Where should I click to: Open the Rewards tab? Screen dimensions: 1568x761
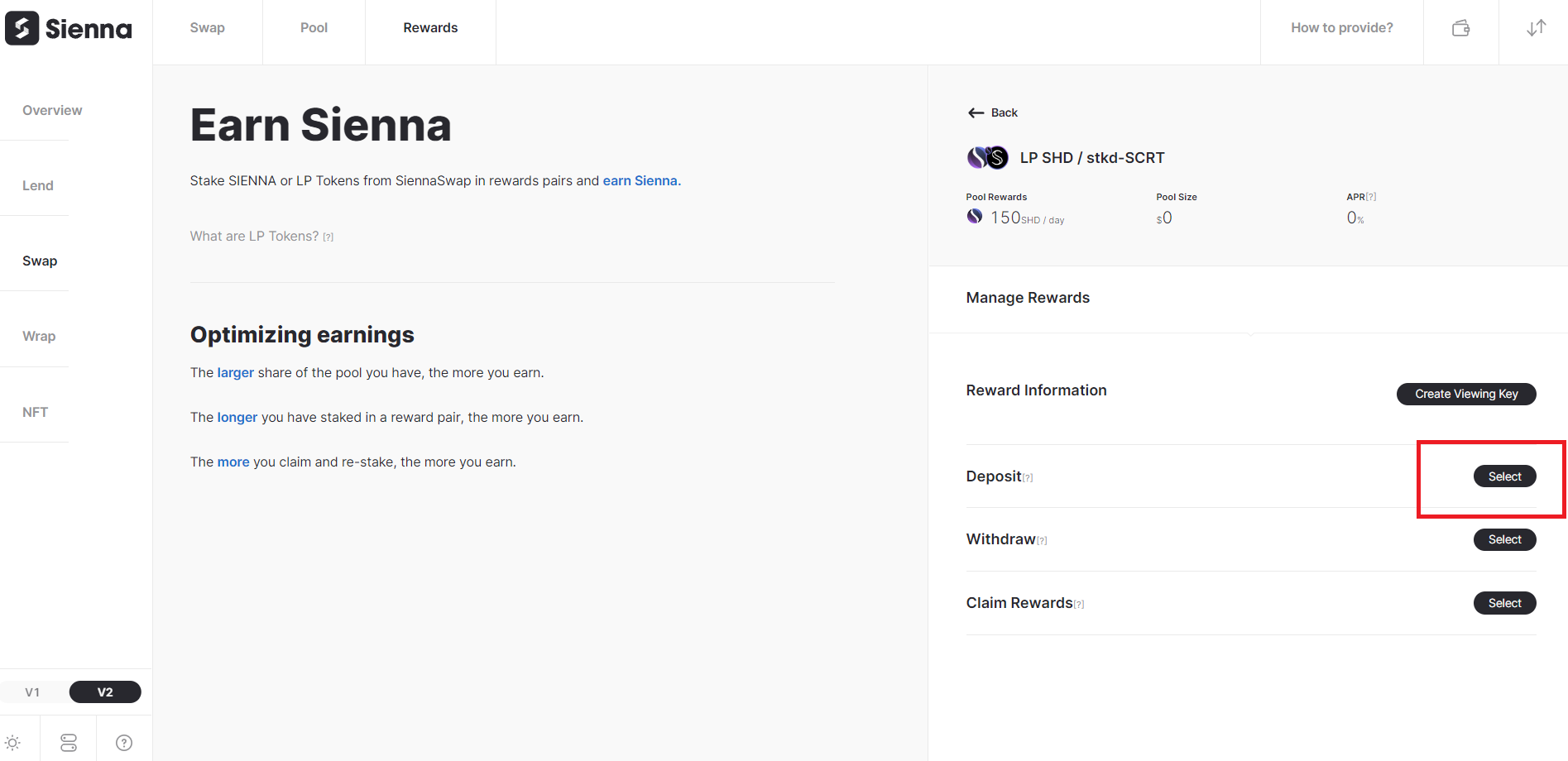coord(430,28)
